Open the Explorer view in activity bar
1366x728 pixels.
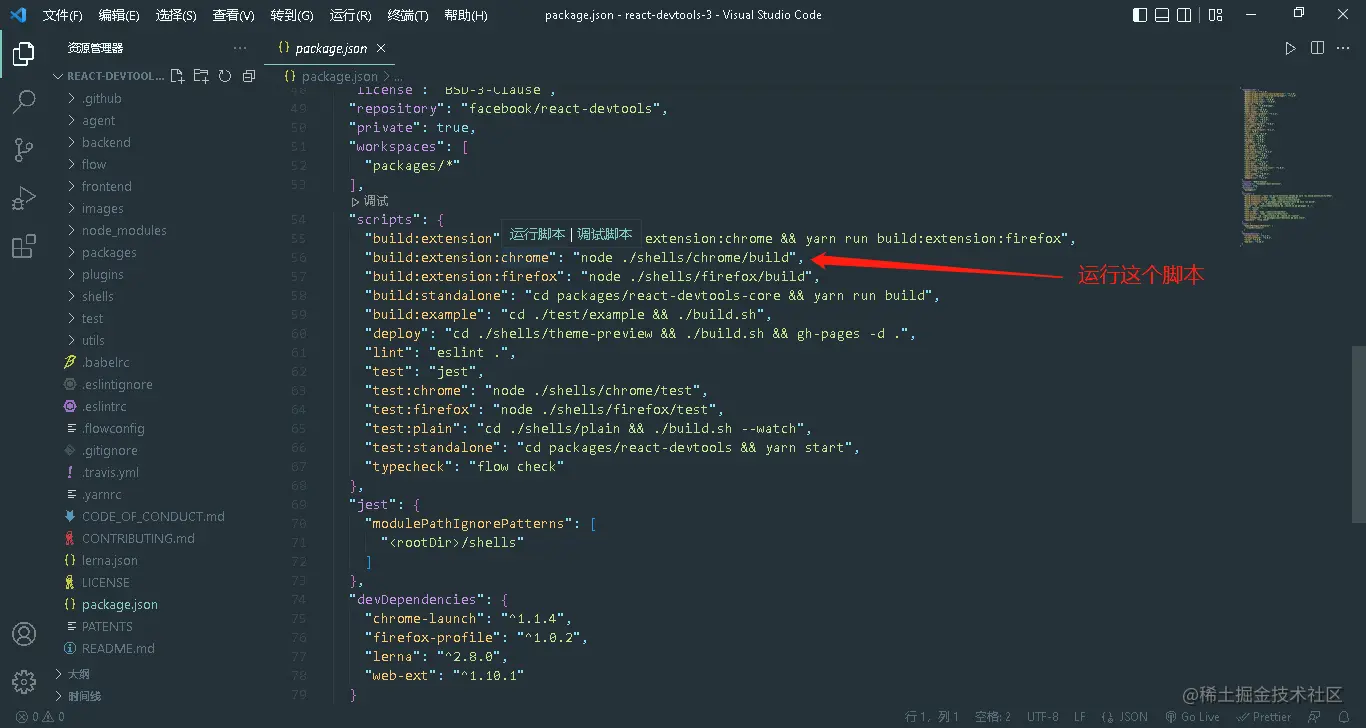pos(24,54)
